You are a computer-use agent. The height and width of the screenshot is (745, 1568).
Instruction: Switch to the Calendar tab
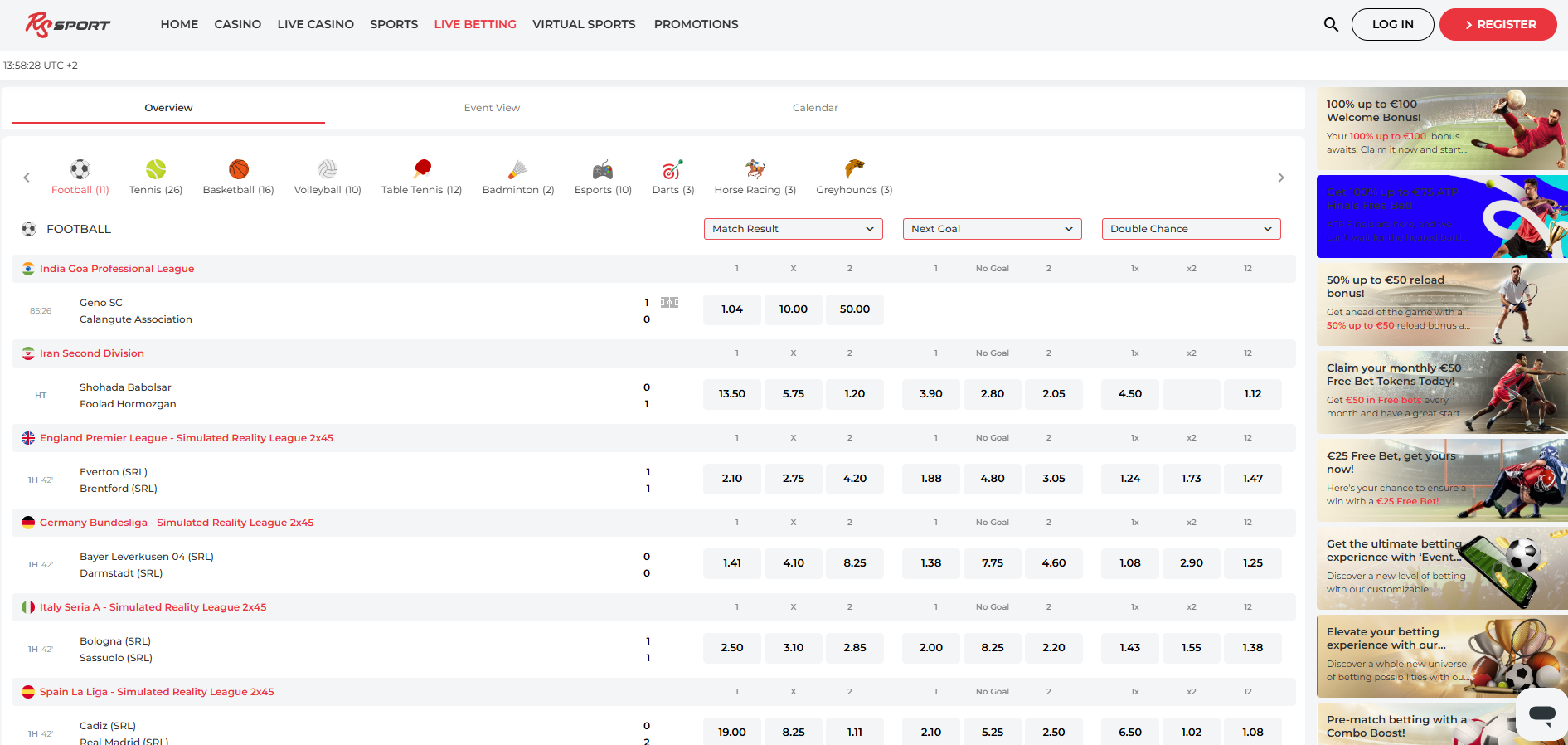(x=815, y=108)
